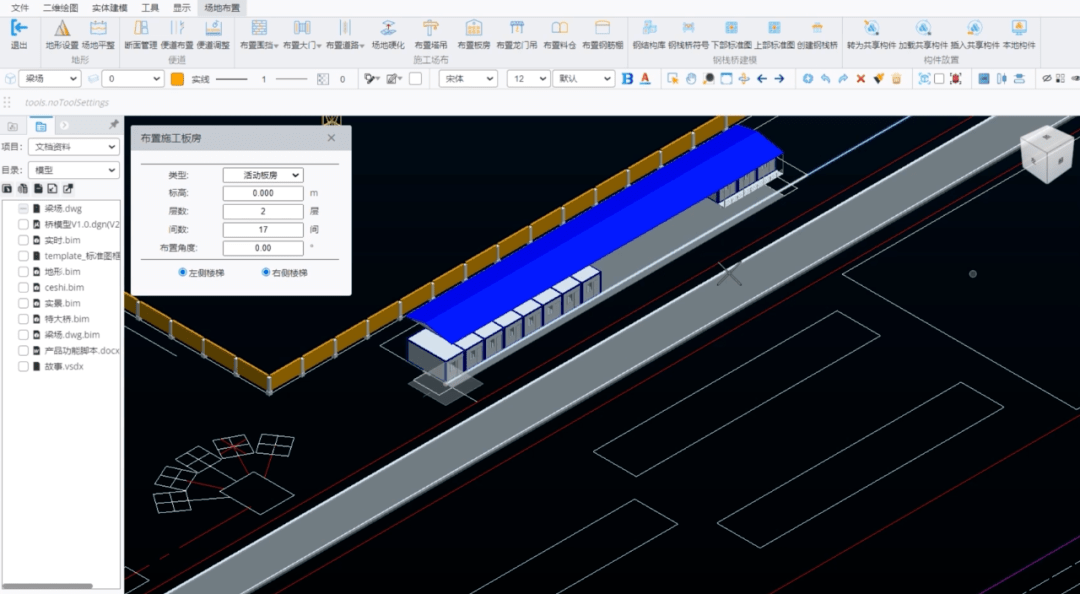Viewport: 1080px width, 594px height.
Task: Click the red X delete icon
Action: click(860, 78)
